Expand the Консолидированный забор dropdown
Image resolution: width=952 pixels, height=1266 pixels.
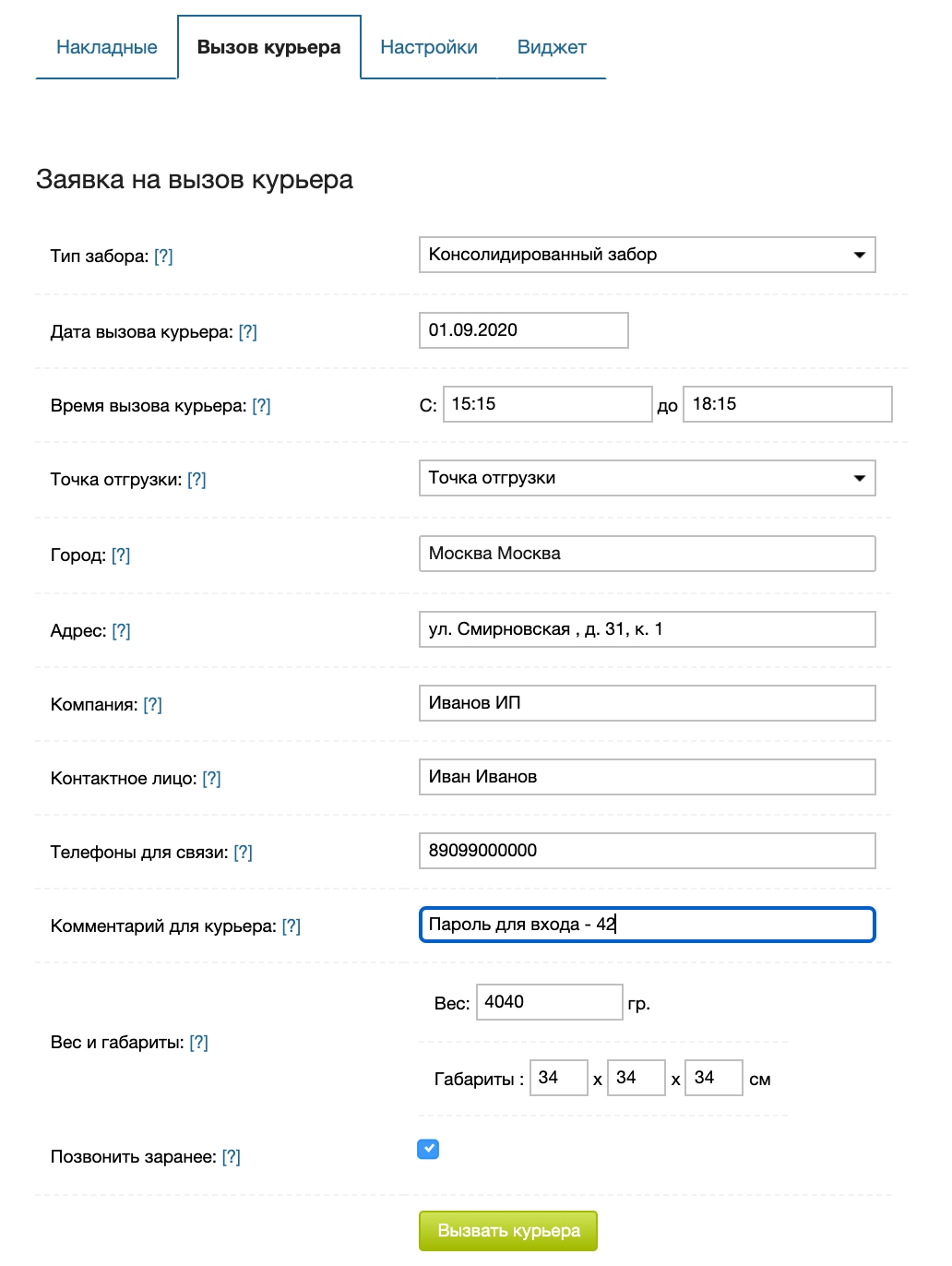647,256
